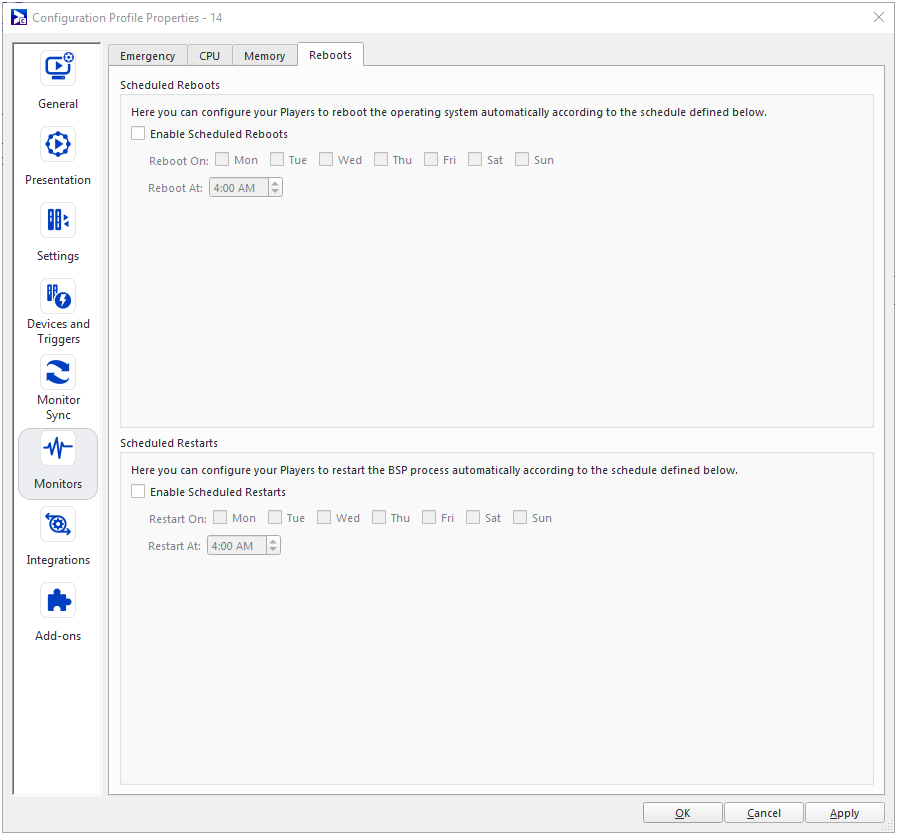Open the Monitor Sync section
The height and width of the screenshot is (835, 897).
(58, 373)
